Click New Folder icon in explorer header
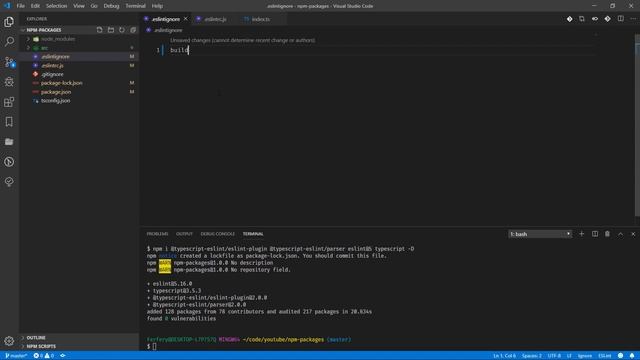This screenshot has width=640, height=360. point(111,30)
